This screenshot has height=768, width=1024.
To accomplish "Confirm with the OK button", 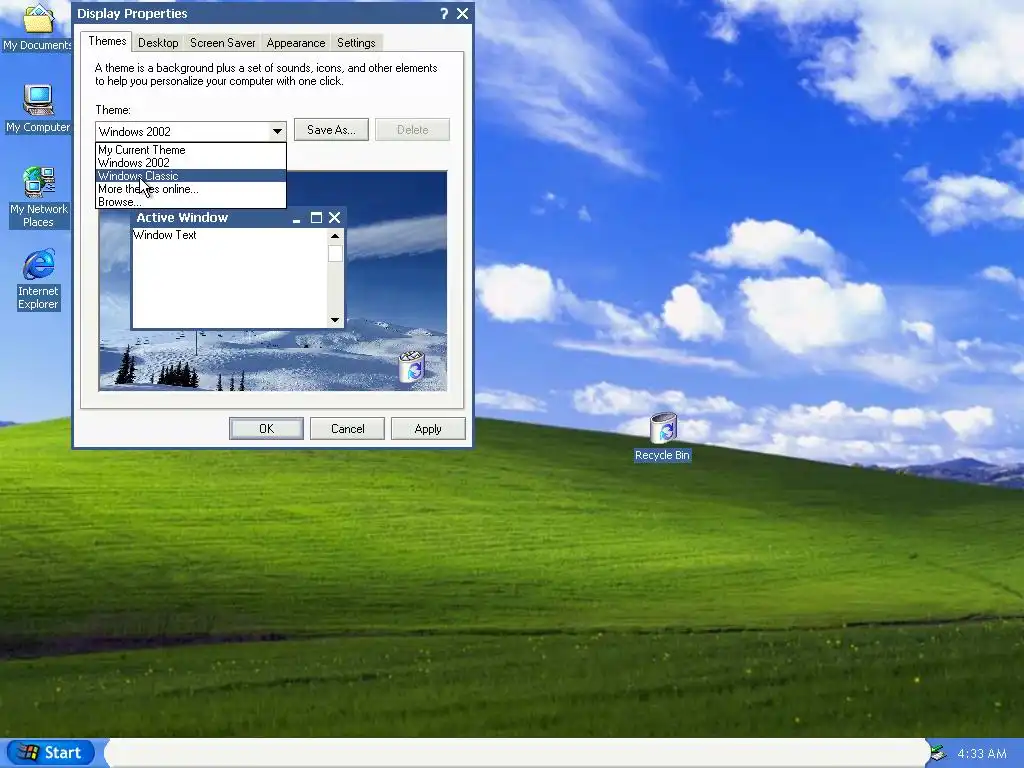I will tap(266, 429).
